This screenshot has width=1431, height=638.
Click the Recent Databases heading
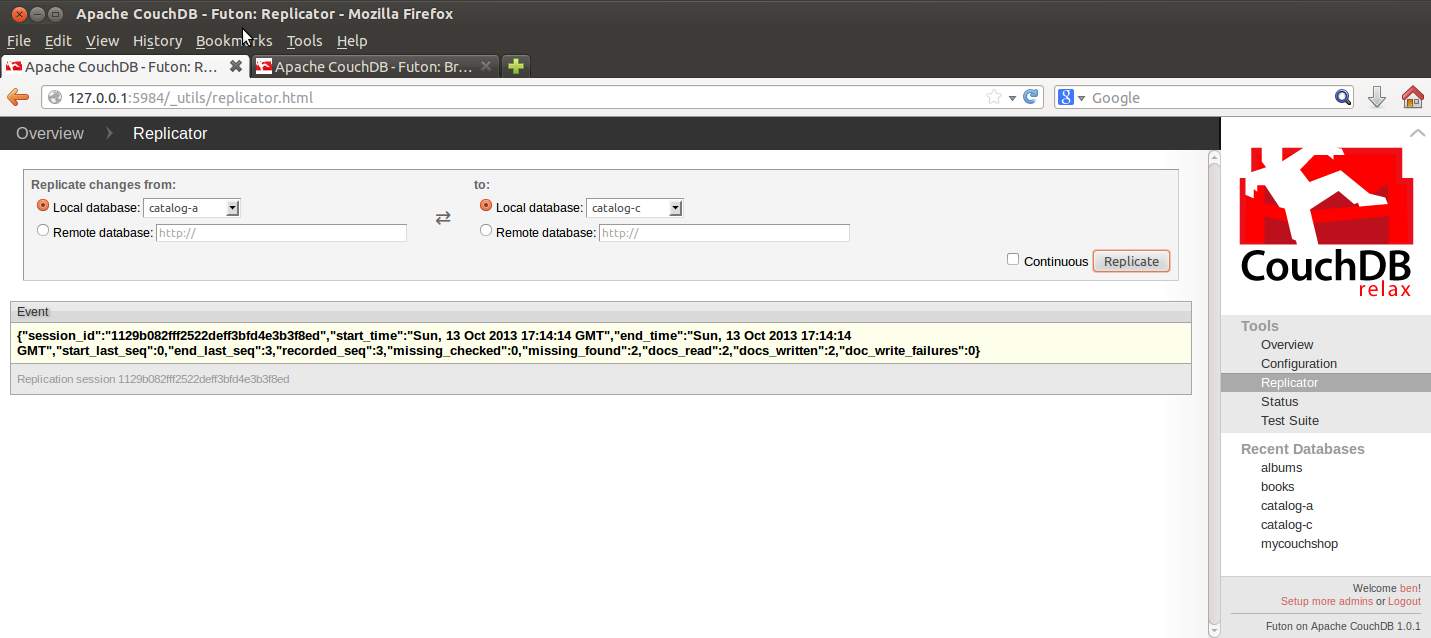coord(1303,449)
